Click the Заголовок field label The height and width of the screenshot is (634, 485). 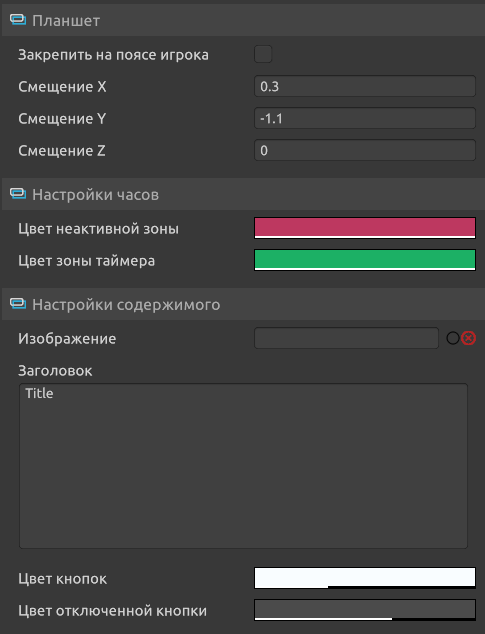(x=55, y=371)
